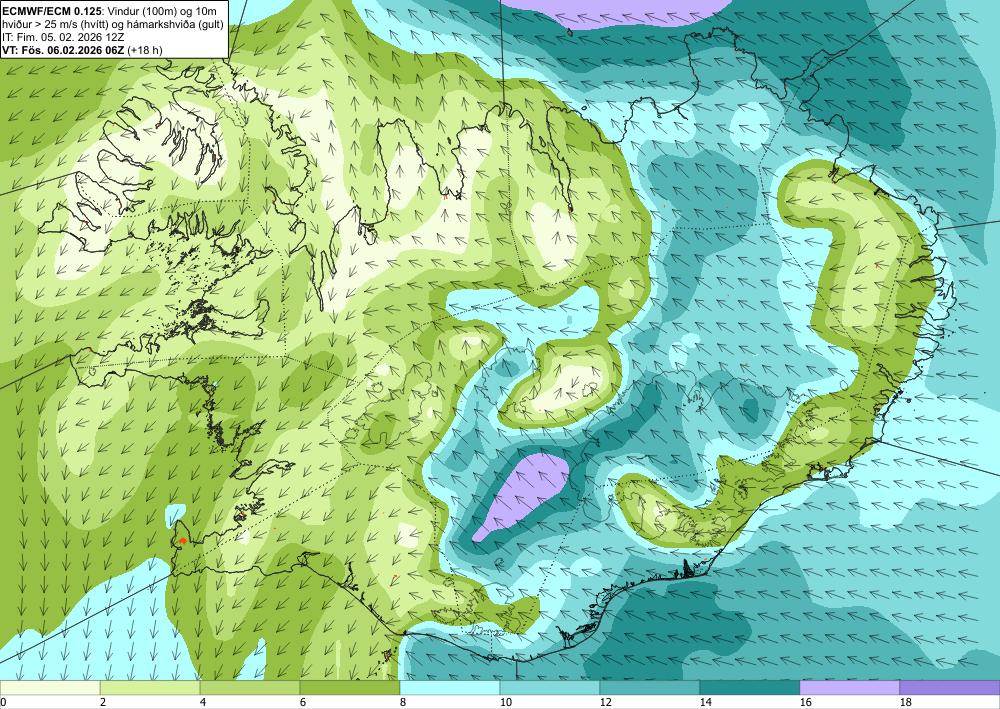Click the legend tick label "18"

[905, 702]
